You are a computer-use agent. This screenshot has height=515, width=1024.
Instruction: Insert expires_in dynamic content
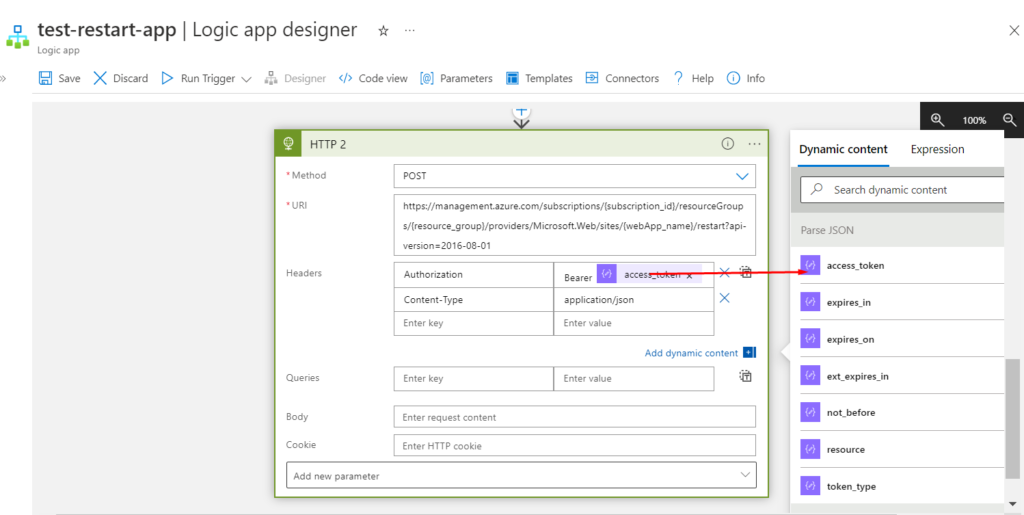pyautogui.click(x=901, y=302)
